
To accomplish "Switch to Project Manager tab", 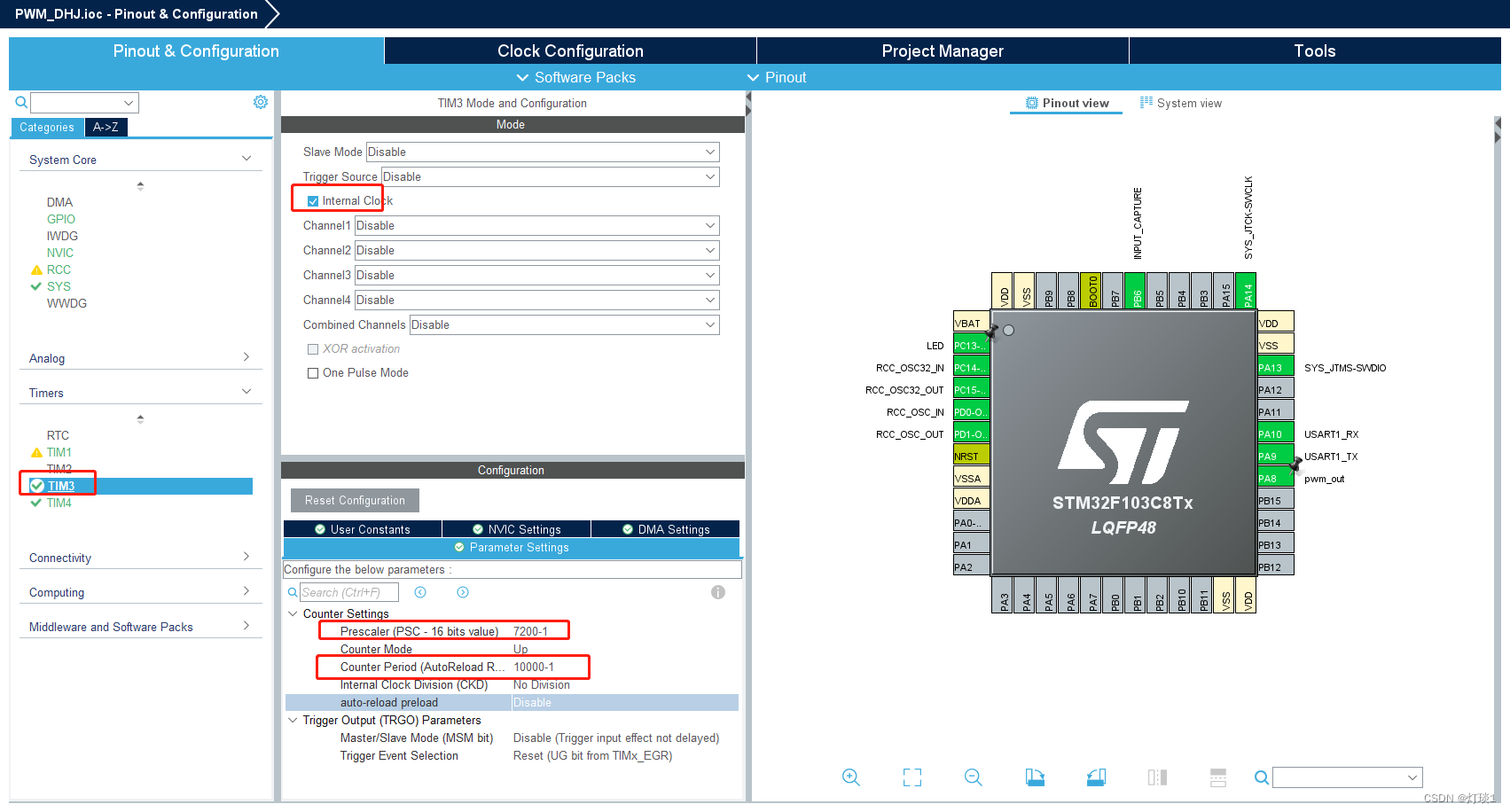I will 943,51.
